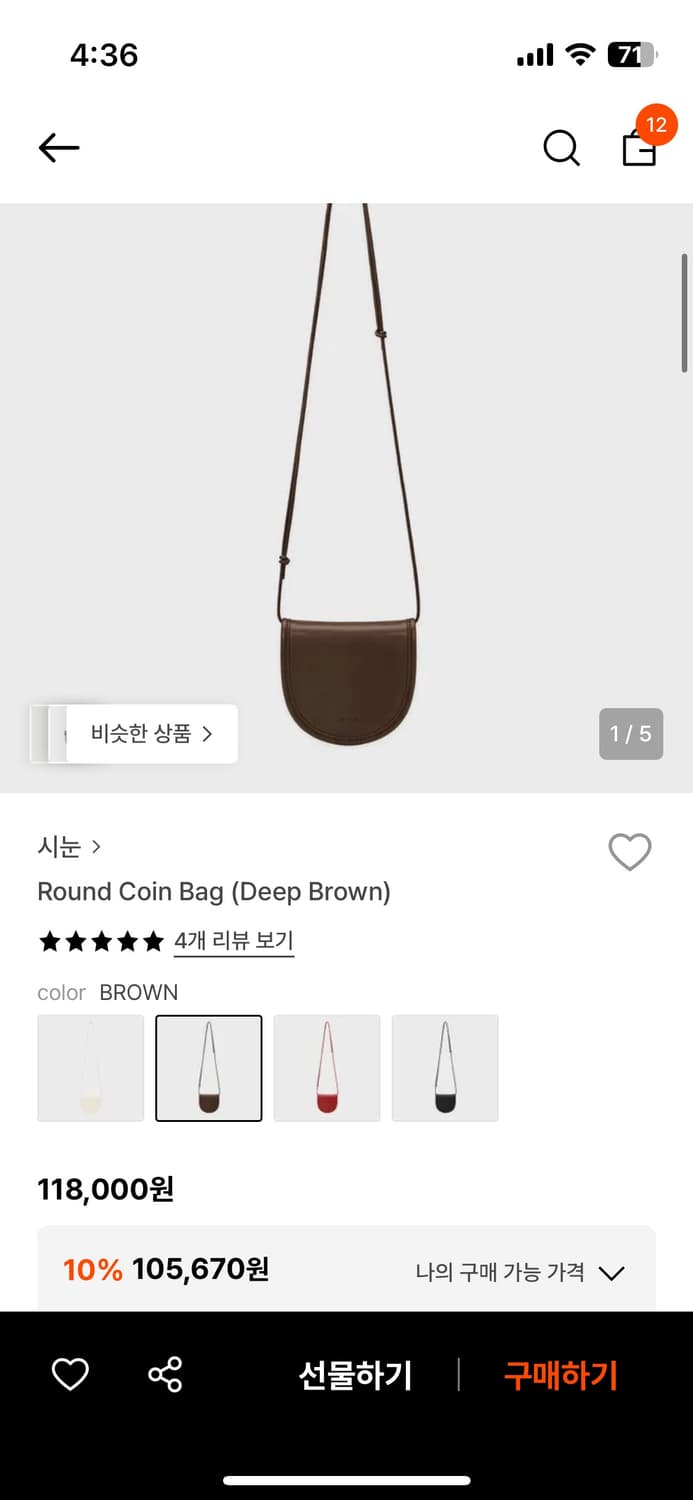Open the shopping bag with 12 items
The width and height of the screenshot is (693, 1500).
pos(639,150)
